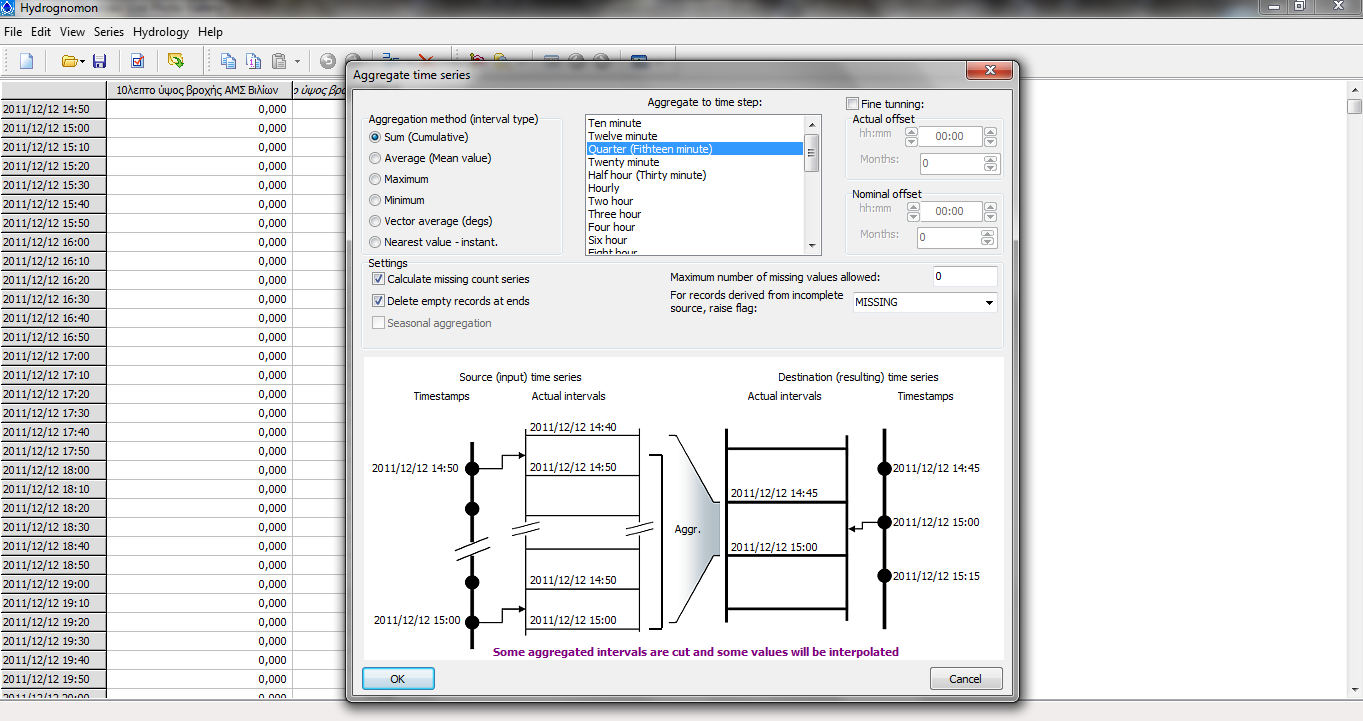Select Hourly time step
This screenshot has height=721, width=1363.
pyautogui.click(x=694, y=188)
